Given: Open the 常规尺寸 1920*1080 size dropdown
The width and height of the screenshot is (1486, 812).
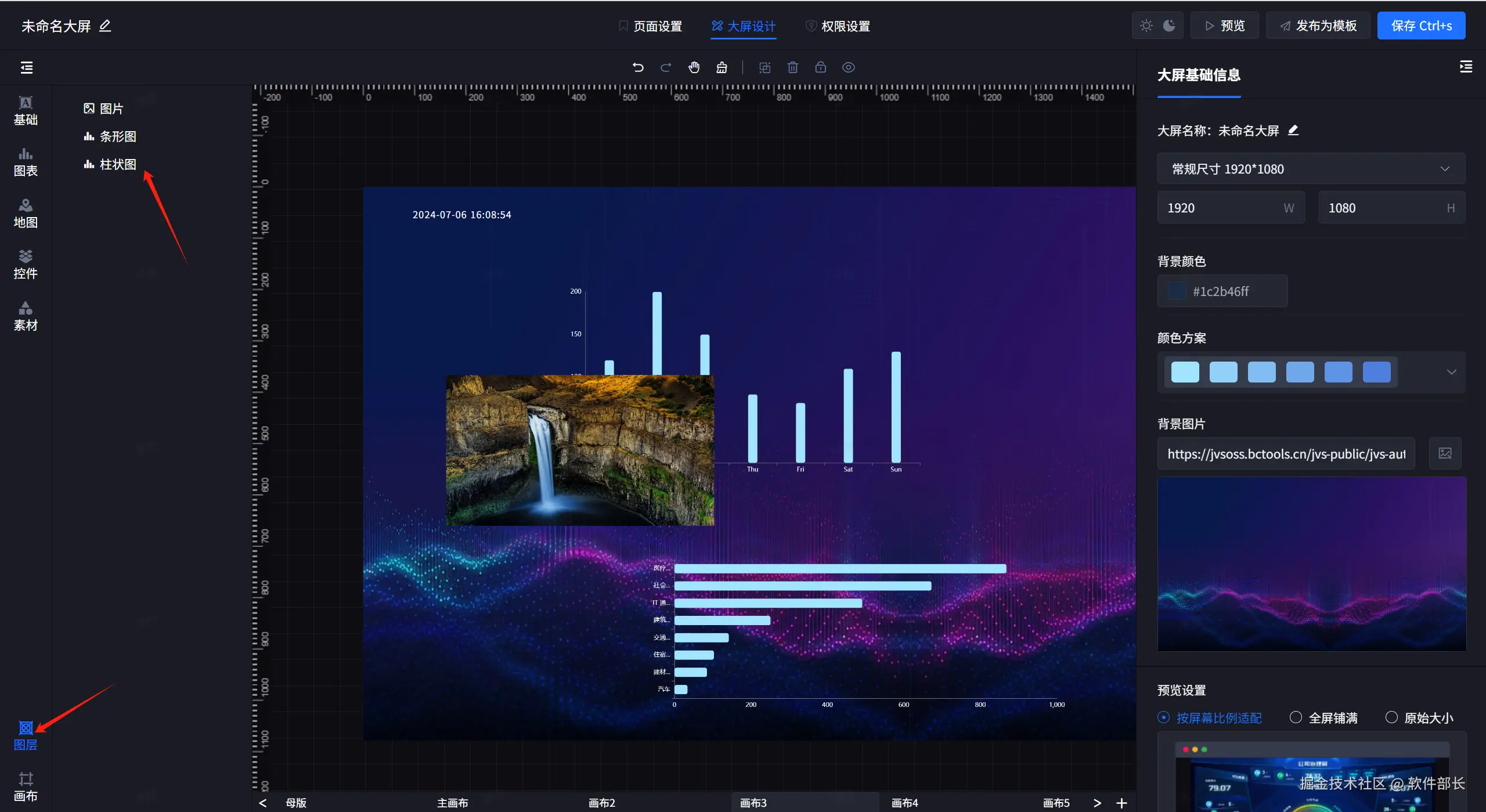Looking at the screenshot, I should (1311, 169).
